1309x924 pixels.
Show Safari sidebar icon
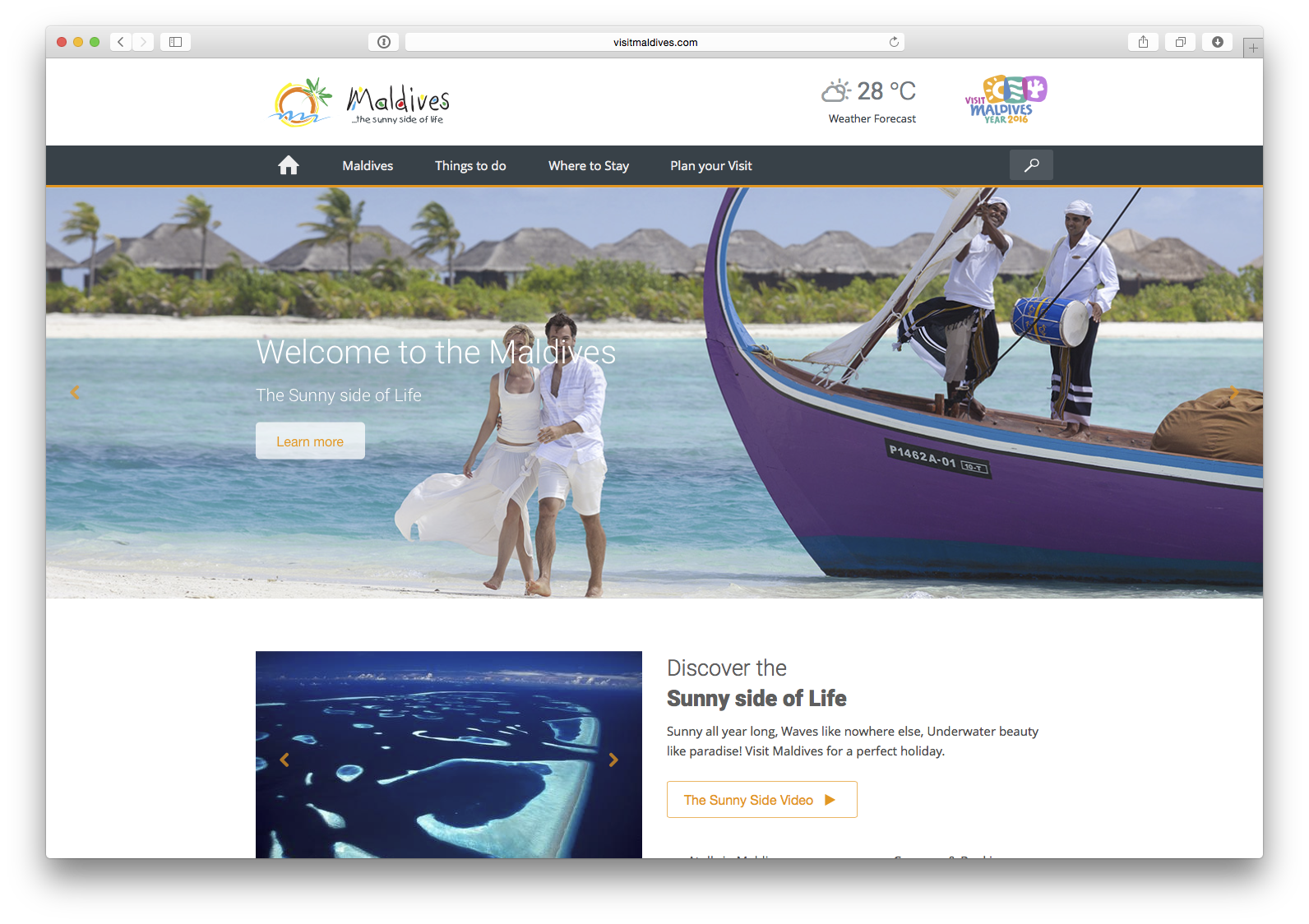(175, 42)
